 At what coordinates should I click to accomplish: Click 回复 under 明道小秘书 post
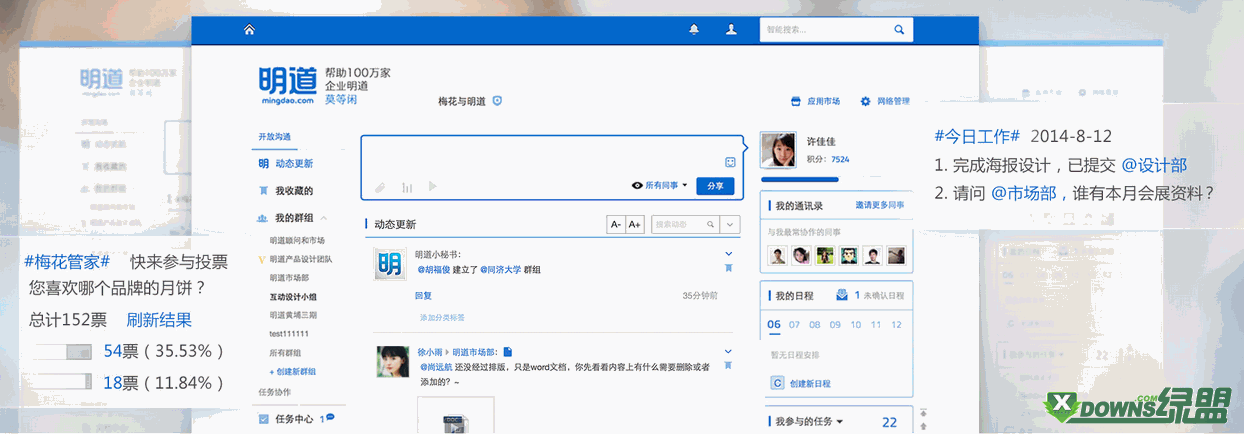point(423,296)
